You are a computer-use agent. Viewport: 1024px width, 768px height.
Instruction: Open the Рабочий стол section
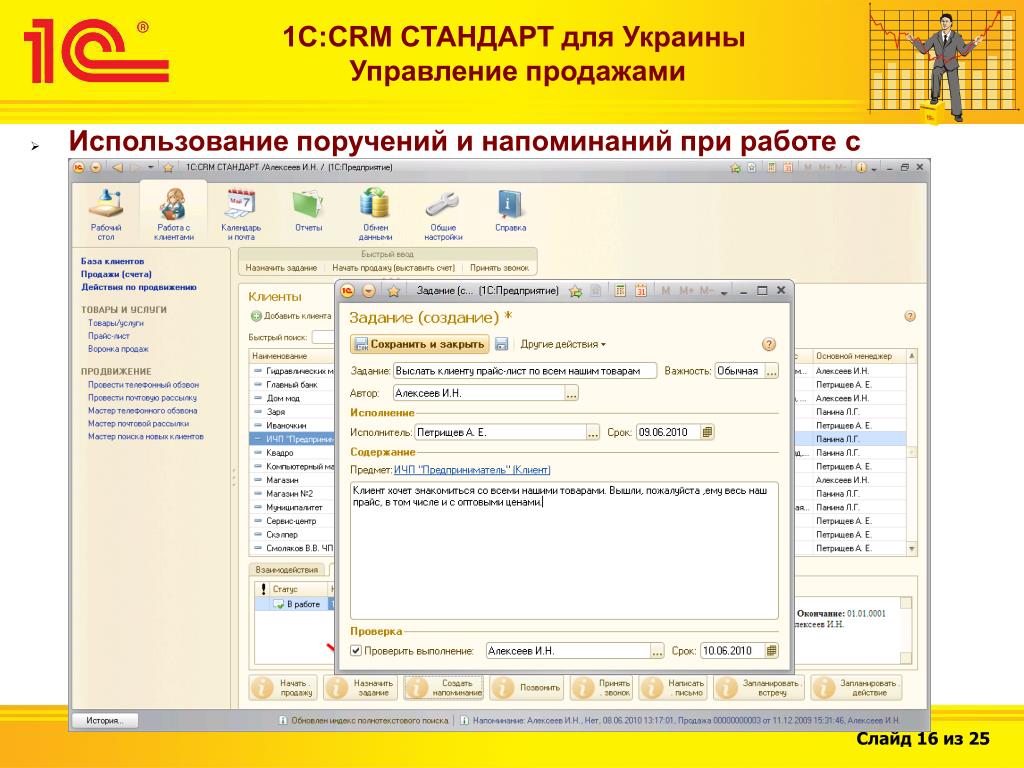tap(105, 214)
